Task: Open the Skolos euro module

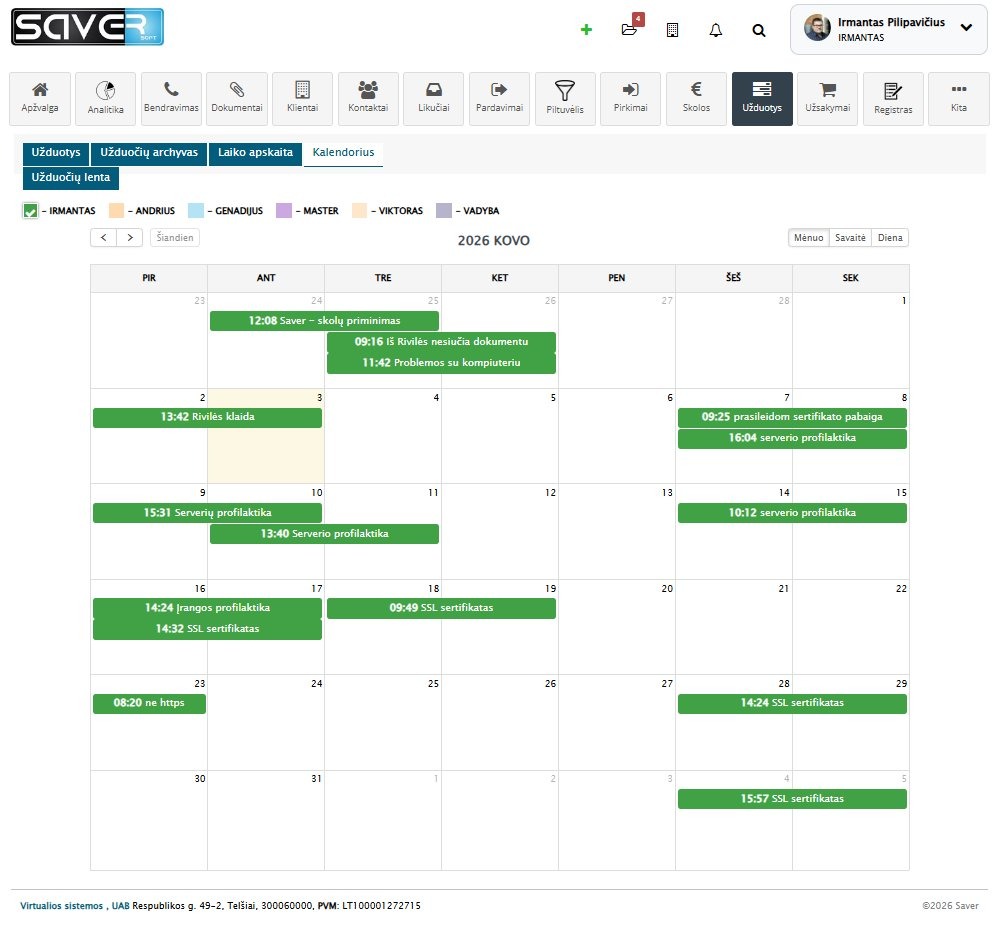Action: (696, 98)
